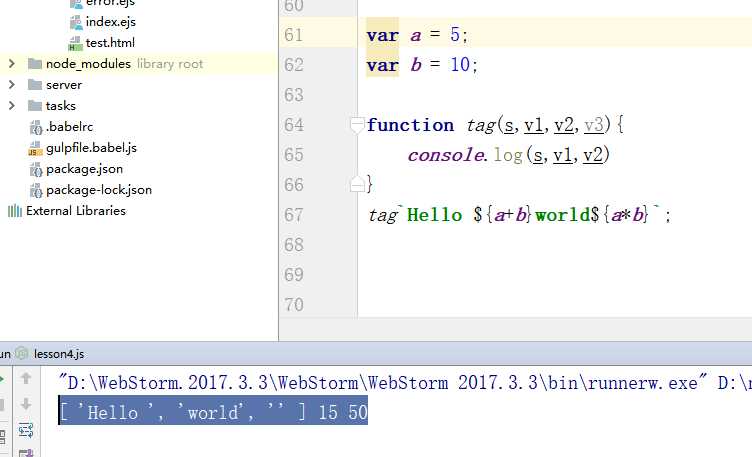The width and height of the screenshot is (752, 457).
Task: Expand the server folder chevron
Action: point(12,84)
